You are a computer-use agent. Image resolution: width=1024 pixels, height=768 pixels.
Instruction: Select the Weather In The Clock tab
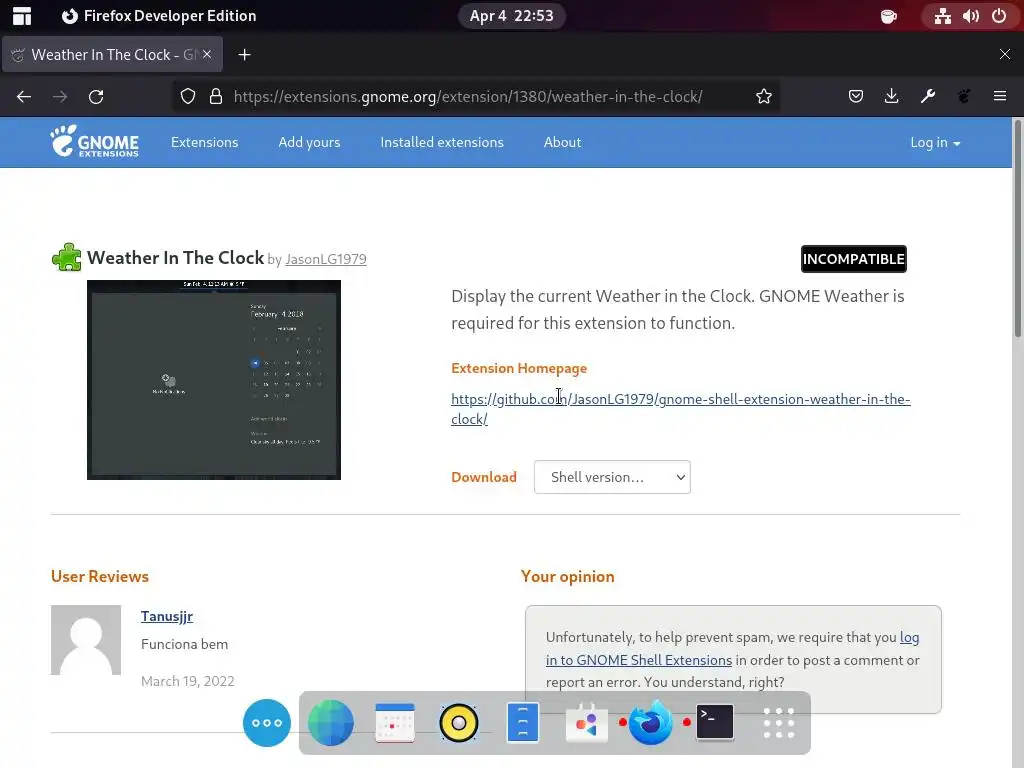[x=112, y=54]
